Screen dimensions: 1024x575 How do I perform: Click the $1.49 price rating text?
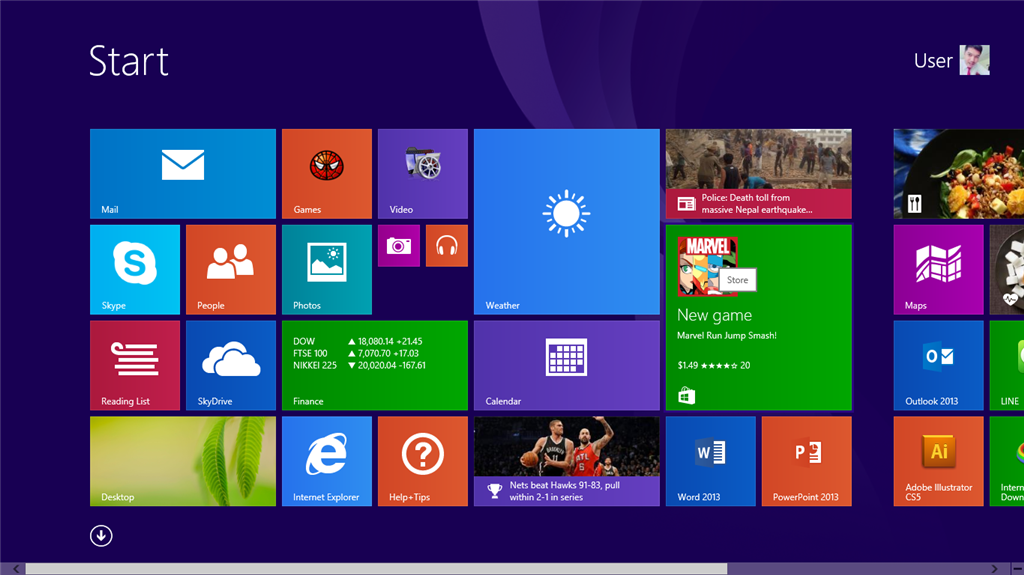coord(714,365)
